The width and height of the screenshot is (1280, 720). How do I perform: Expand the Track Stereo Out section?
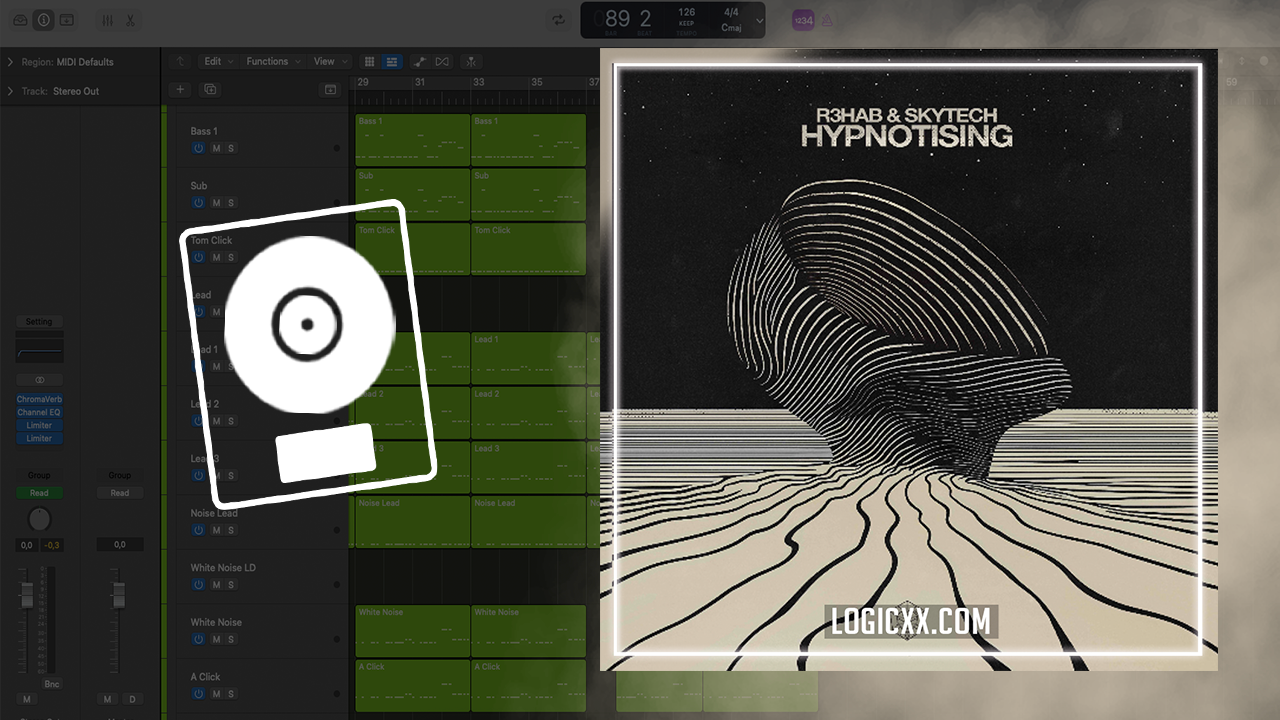10,91
